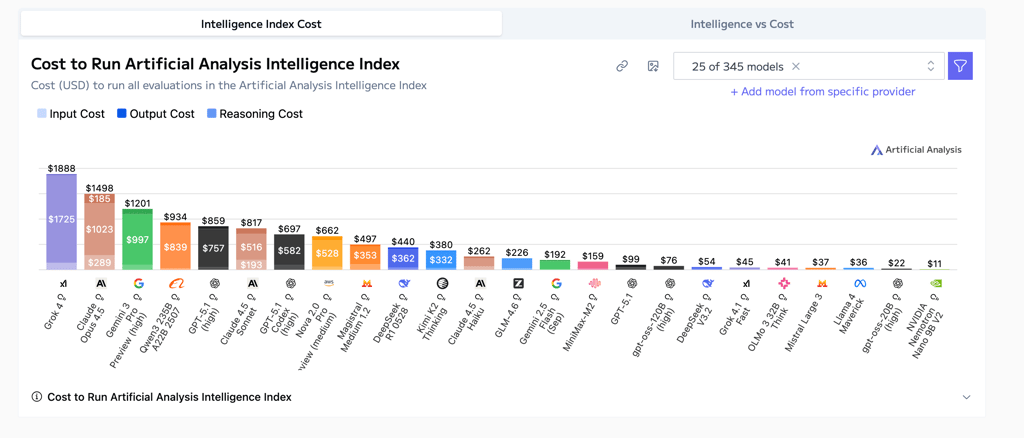This screenshot has width=1024, height=438.
Task: Click the info icon beside the bottom Cost to Run title
Action: point(37,397)
